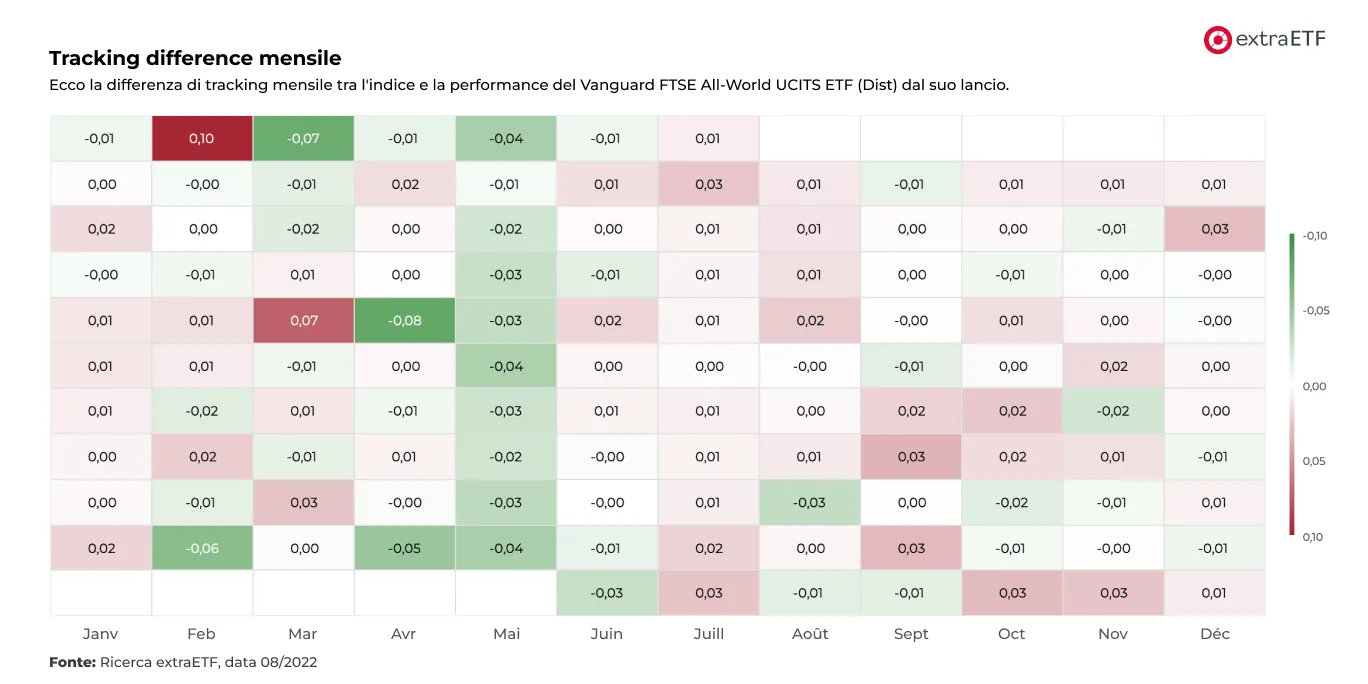Click the extraETF red circle logo icon
The image size is (1368, 684).
pyautogui.click(x=1217, y=40)
